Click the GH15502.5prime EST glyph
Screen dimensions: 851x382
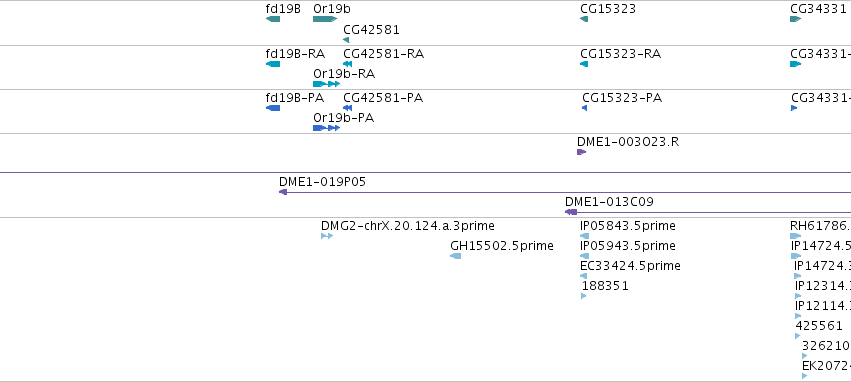coord(456,256)
